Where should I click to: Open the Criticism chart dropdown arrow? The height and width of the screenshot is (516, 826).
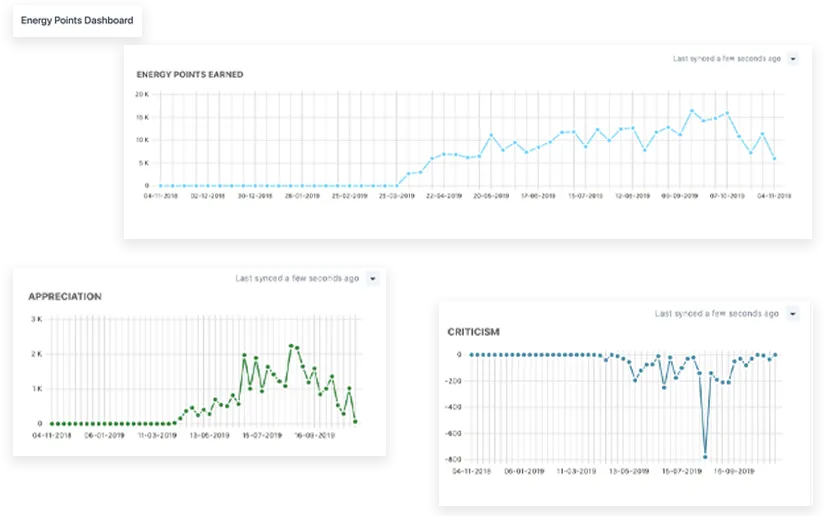[x=793, y=314]
